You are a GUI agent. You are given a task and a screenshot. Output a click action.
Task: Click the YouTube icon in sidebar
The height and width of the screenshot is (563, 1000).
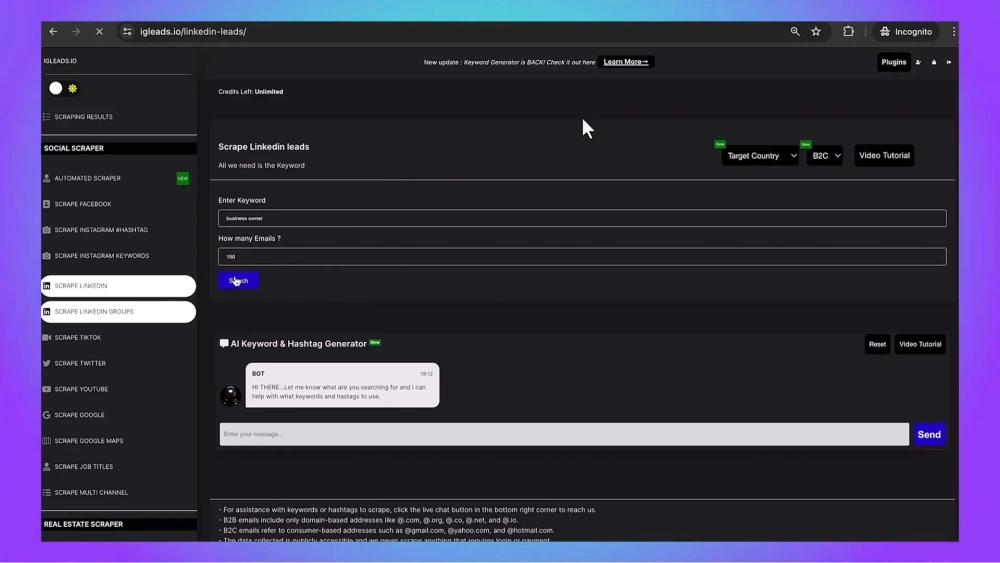47,389
